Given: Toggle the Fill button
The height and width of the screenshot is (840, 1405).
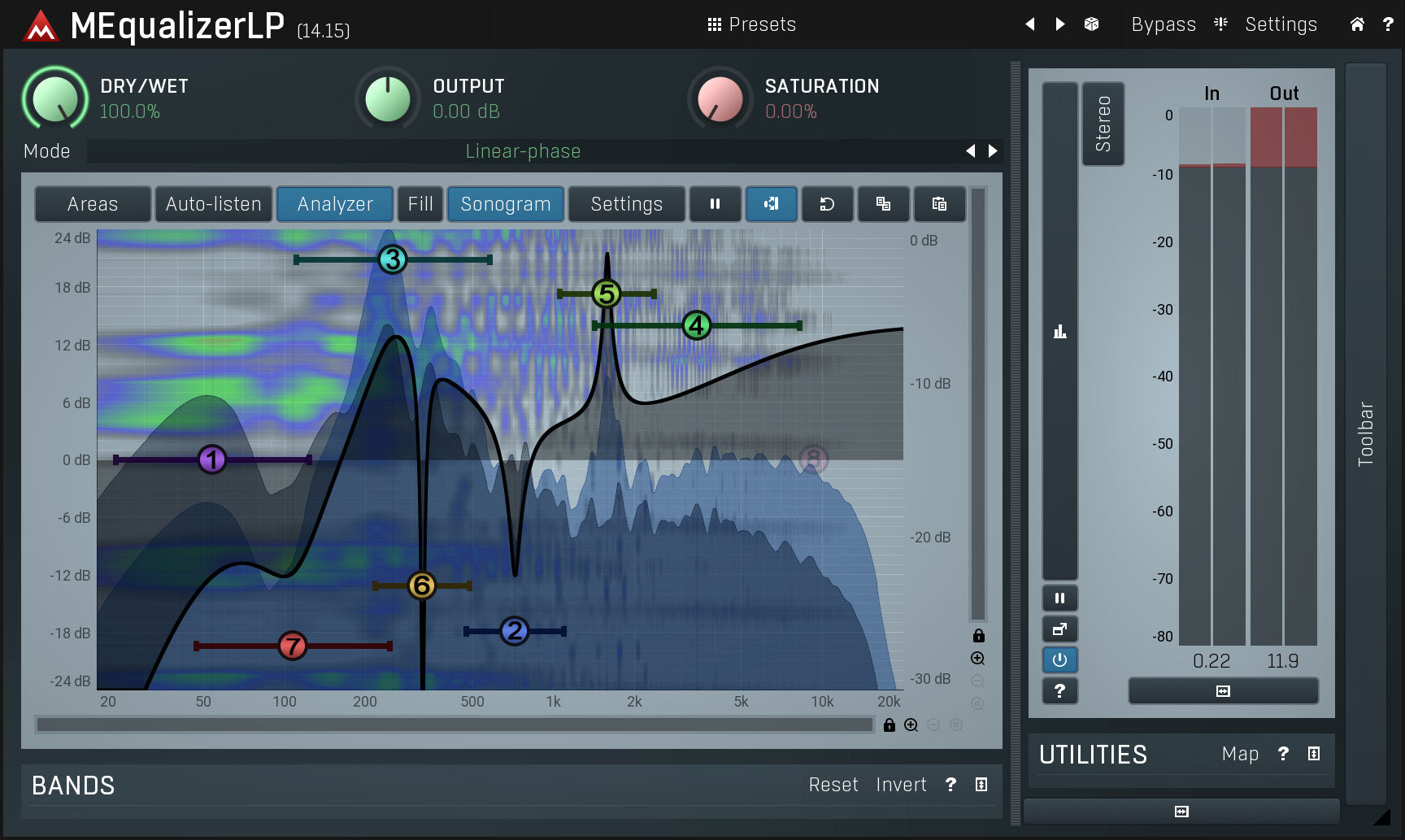Looking at the screenshot, I should [420, 204].
